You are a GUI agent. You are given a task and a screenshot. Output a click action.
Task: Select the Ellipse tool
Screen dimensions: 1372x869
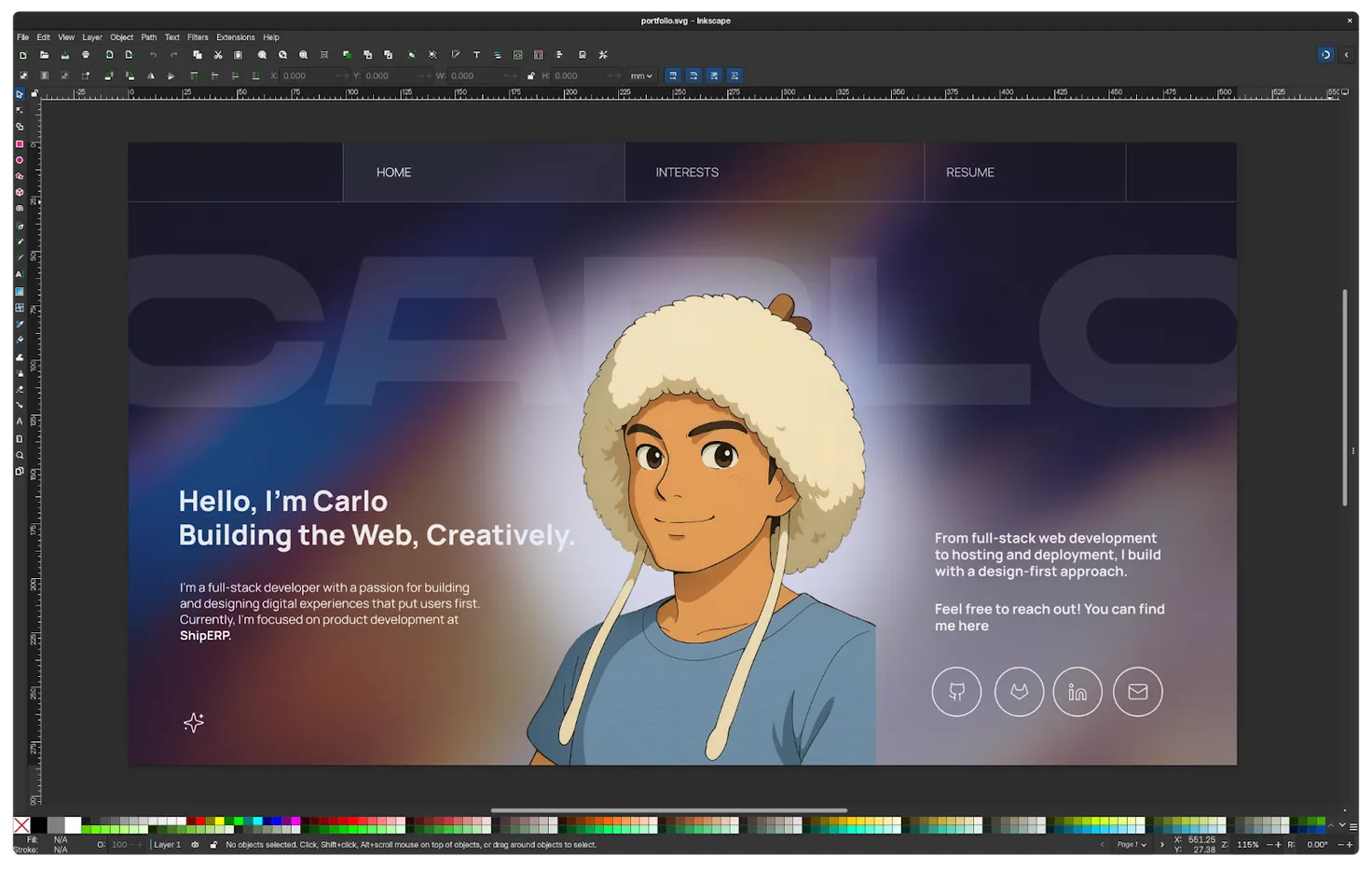click(x=20, y=160)
